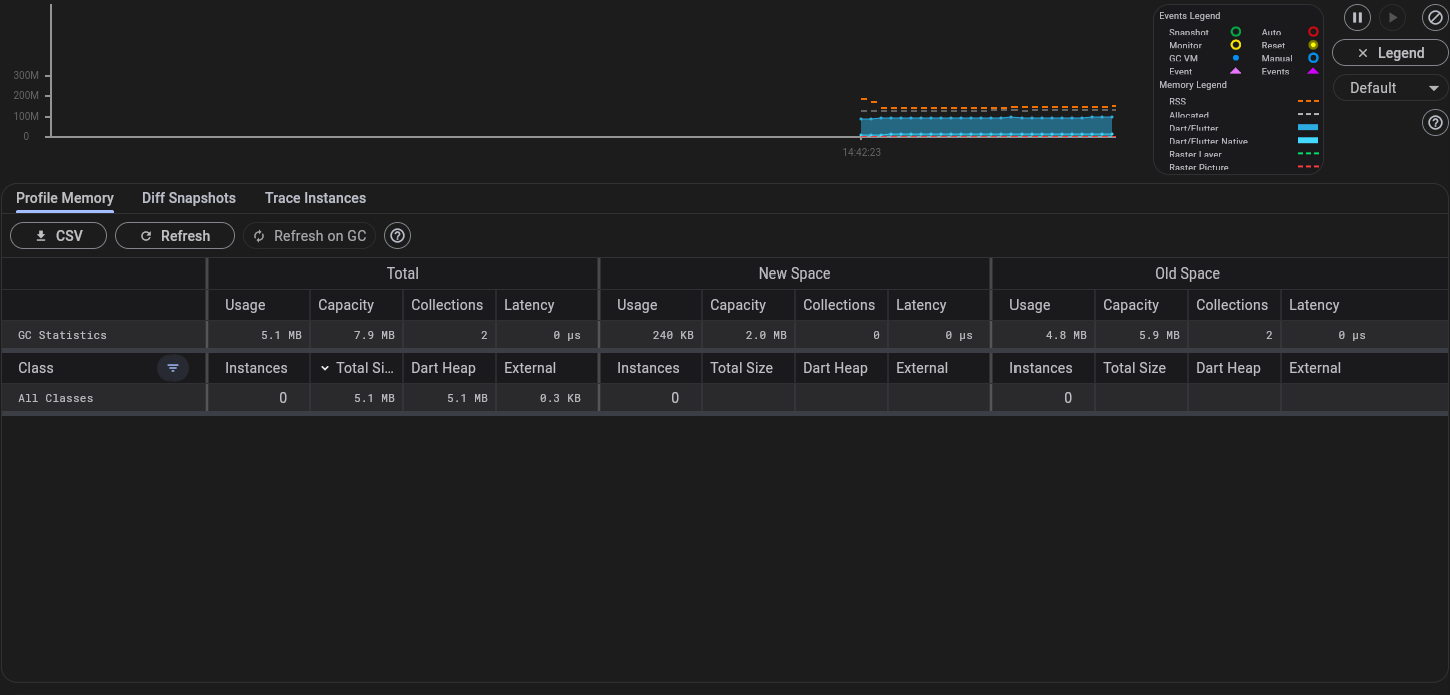Image resolution: width=1450 pixels, height=695 pixels.
Task: Open the Class filter icon
Action: (173, 368)
